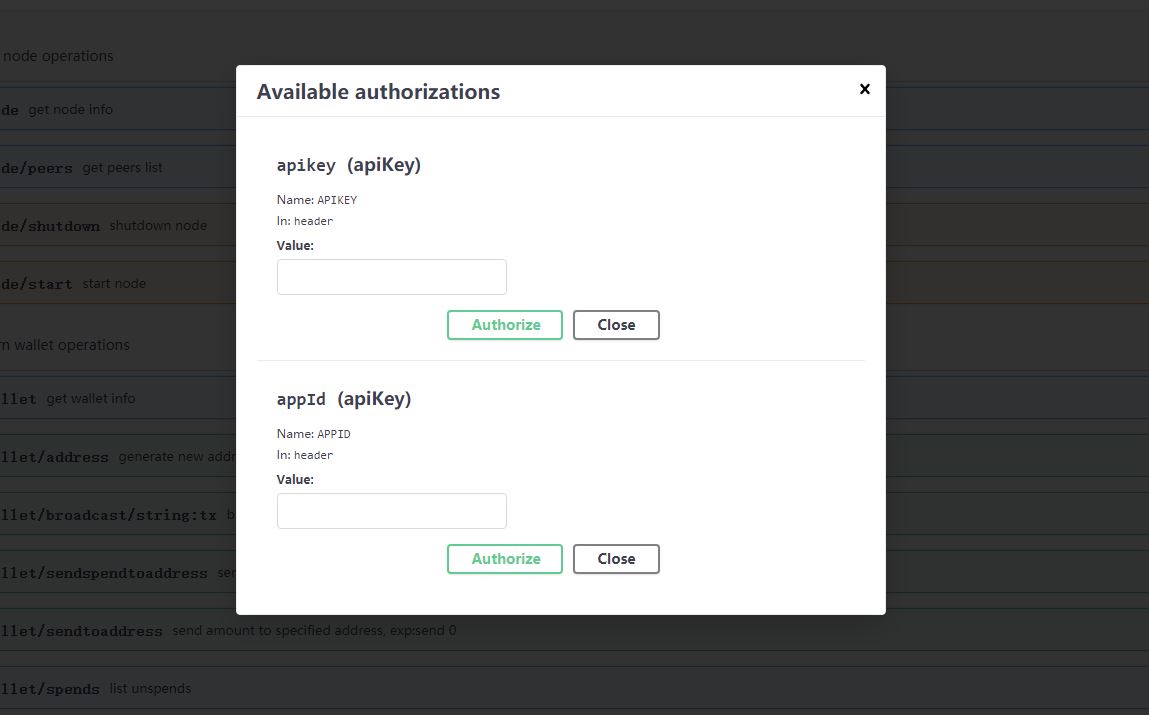Click the Value: label under apikey
This screenshot has width=1149, height=715.
tap(295, 245)
